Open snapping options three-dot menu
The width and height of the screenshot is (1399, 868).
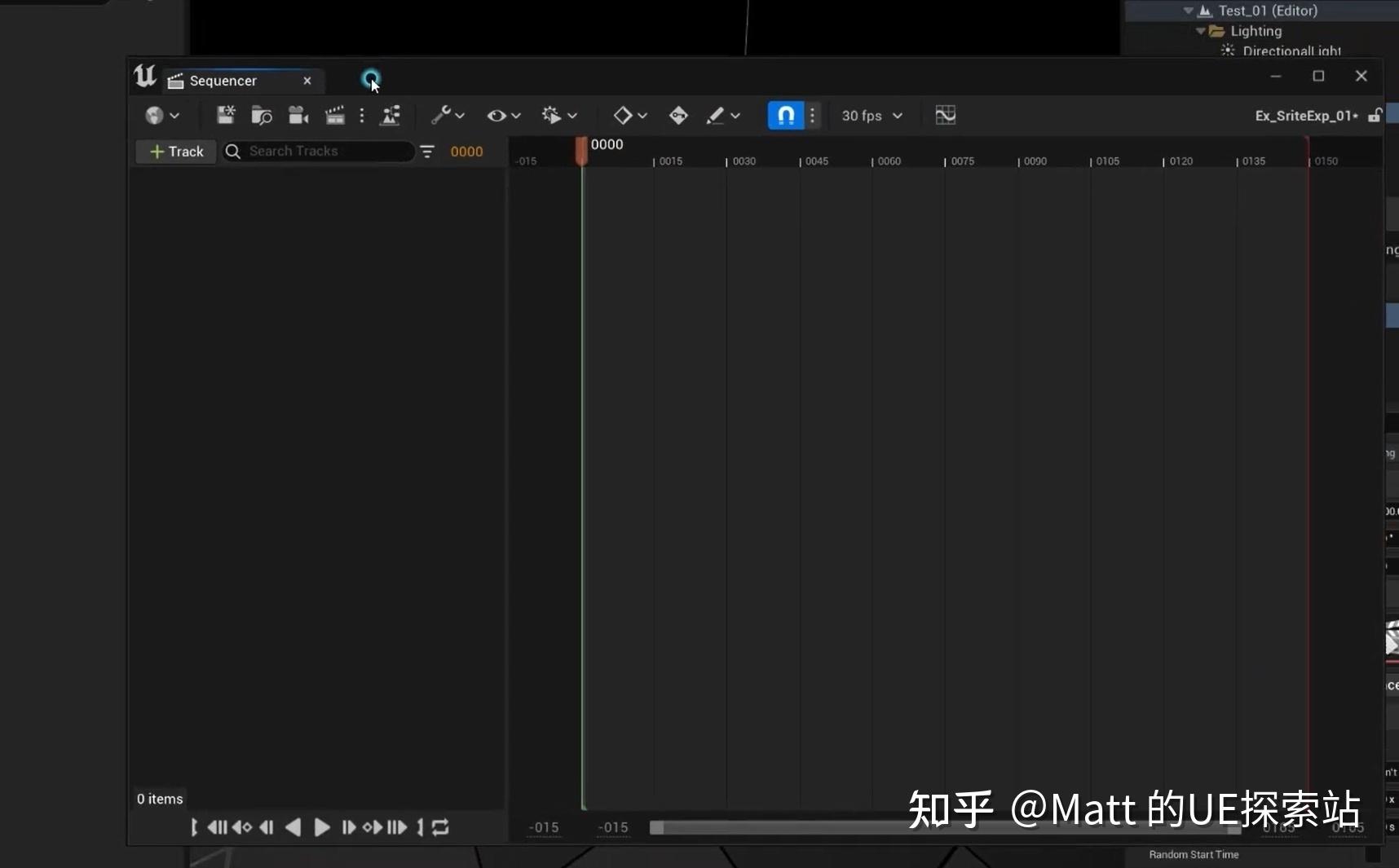(x=813, y=116)
